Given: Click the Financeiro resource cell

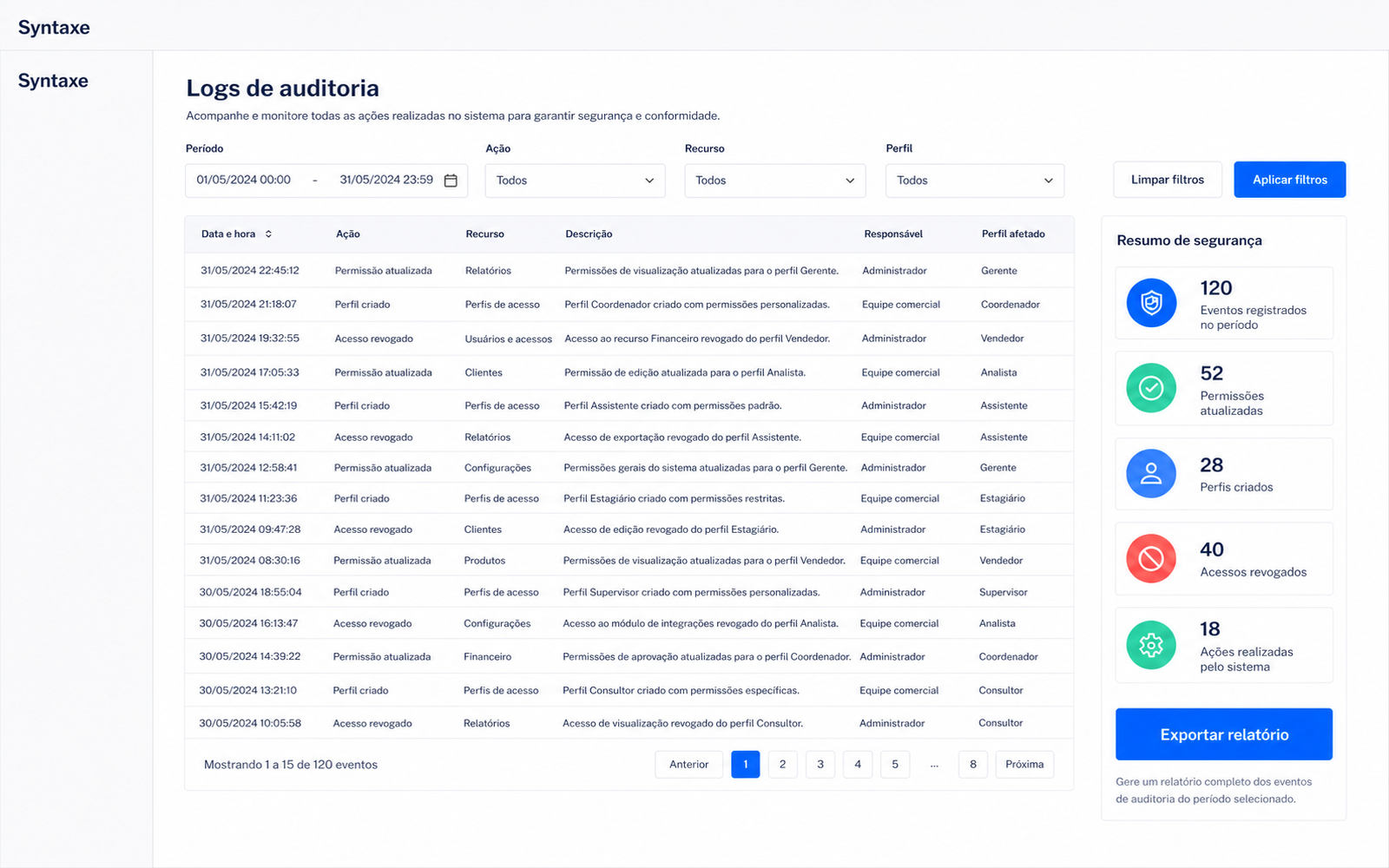Looking at the screenshot, I should 488,657.
